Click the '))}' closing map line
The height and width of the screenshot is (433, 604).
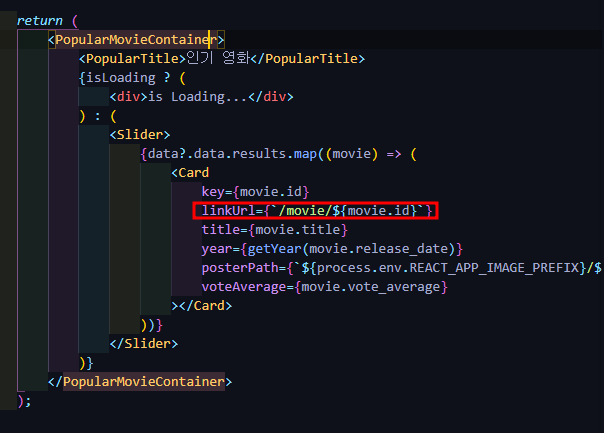point(152,325)
